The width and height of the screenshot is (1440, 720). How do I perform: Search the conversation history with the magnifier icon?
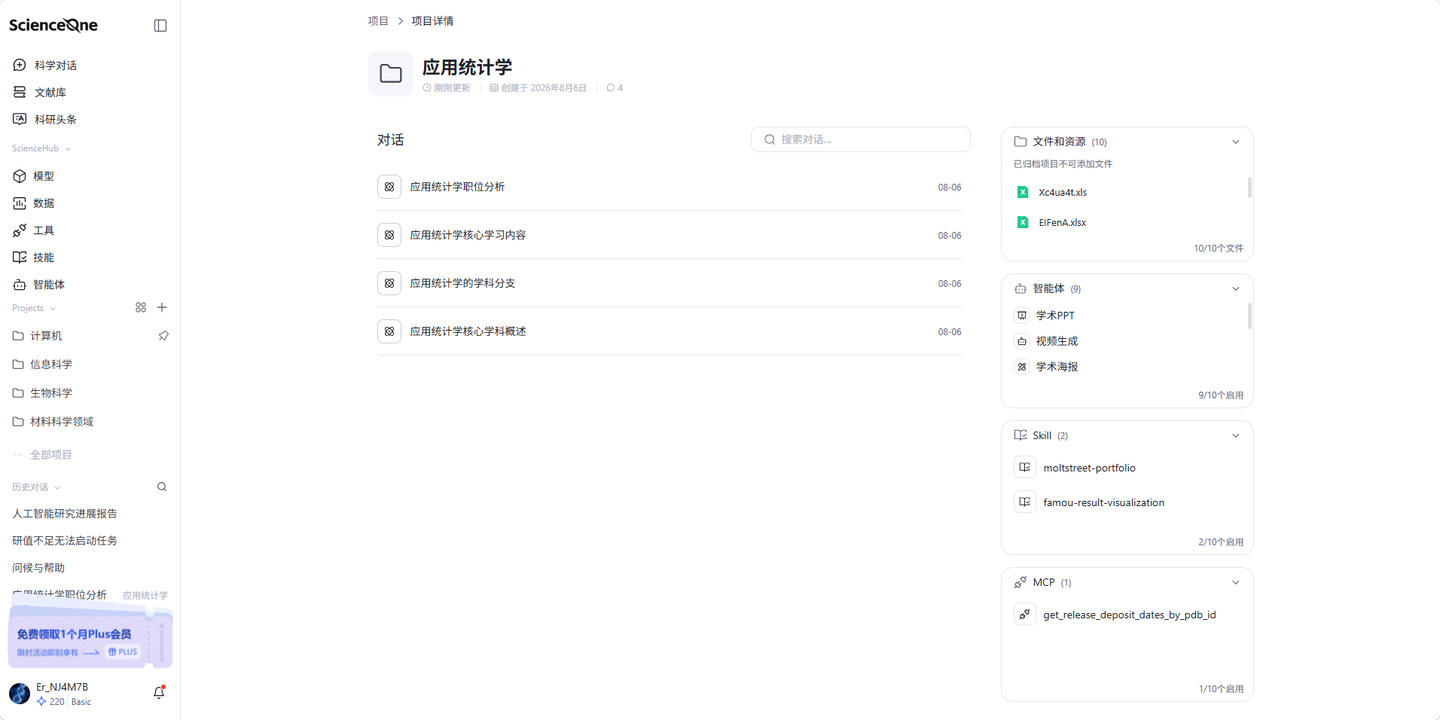162,487
